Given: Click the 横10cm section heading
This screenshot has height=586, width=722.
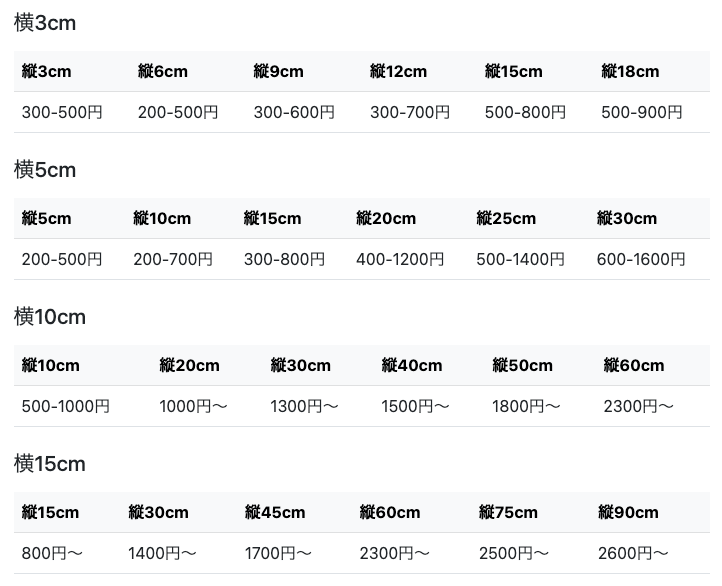Looking at the screenshot, I should (x=50, y=317).
